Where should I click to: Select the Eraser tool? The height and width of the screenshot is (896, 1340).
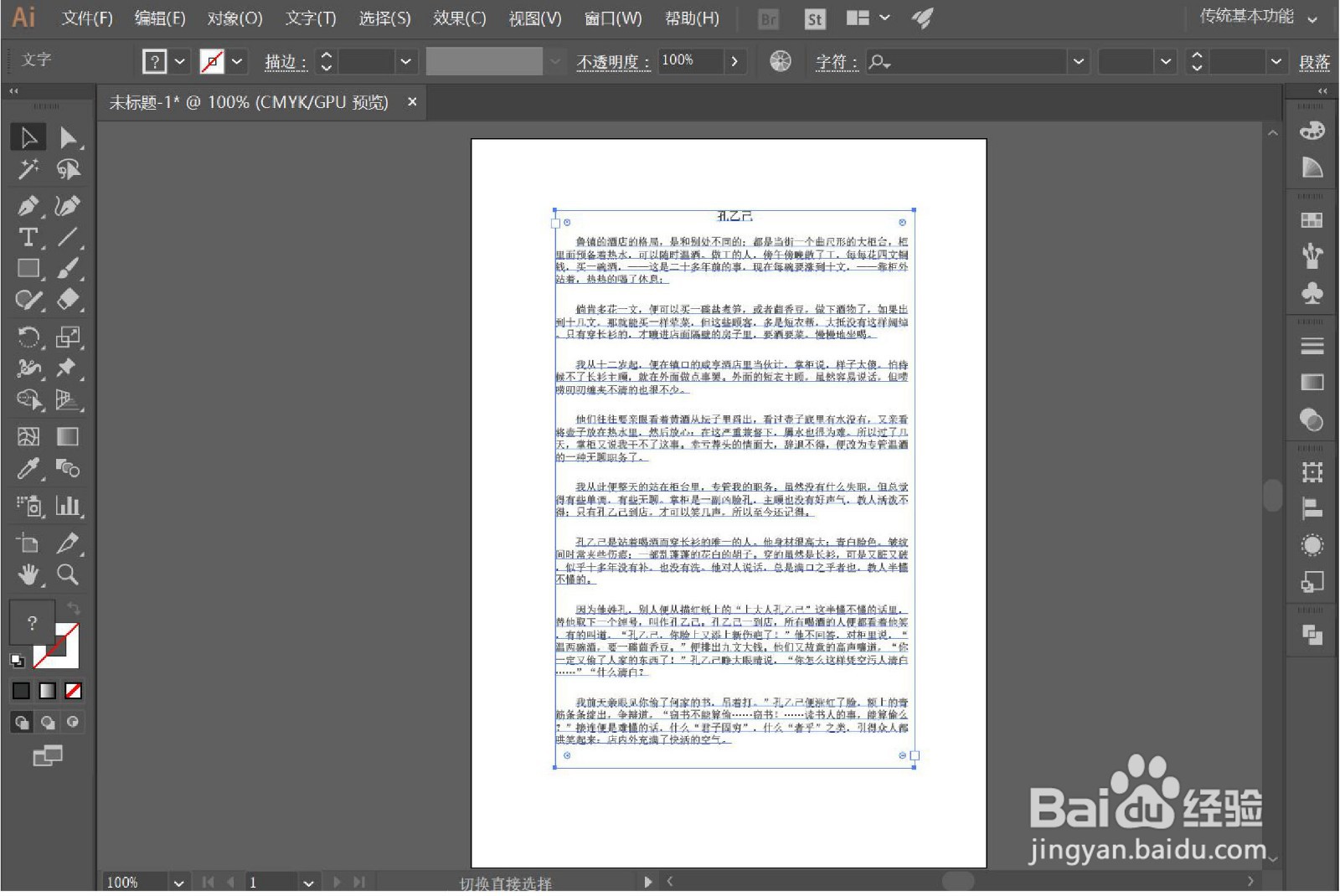pyautogui.click(x=68, y=300)
